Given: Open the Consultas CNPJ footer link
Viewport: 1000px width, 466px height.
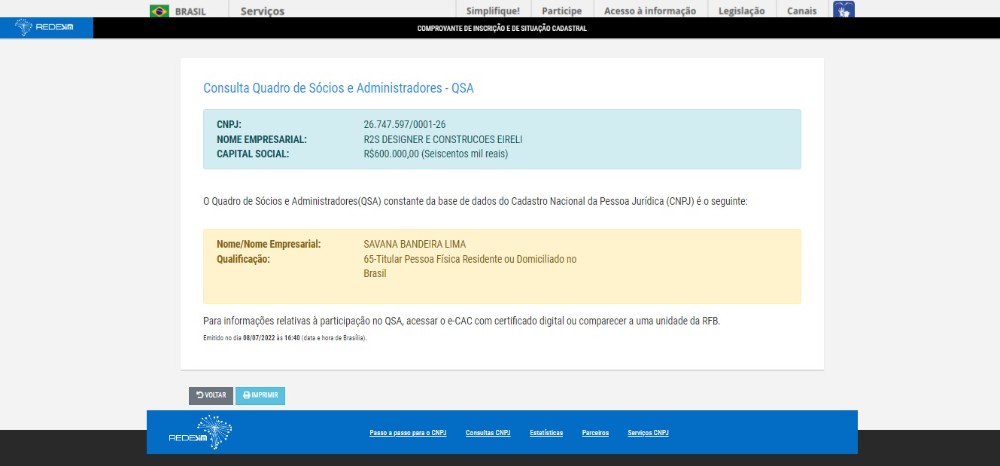Looking at the screenshot, I should [488, 433].
